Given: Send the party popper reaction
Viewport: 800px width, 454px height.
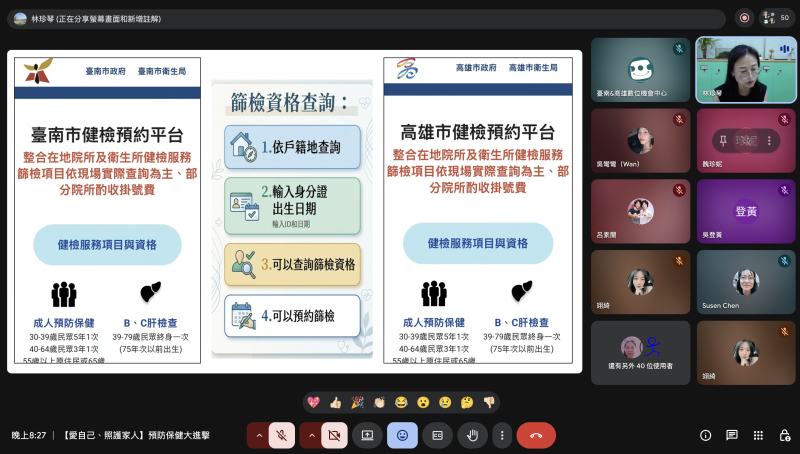Looking at the screenshot, I should point(357,402).
